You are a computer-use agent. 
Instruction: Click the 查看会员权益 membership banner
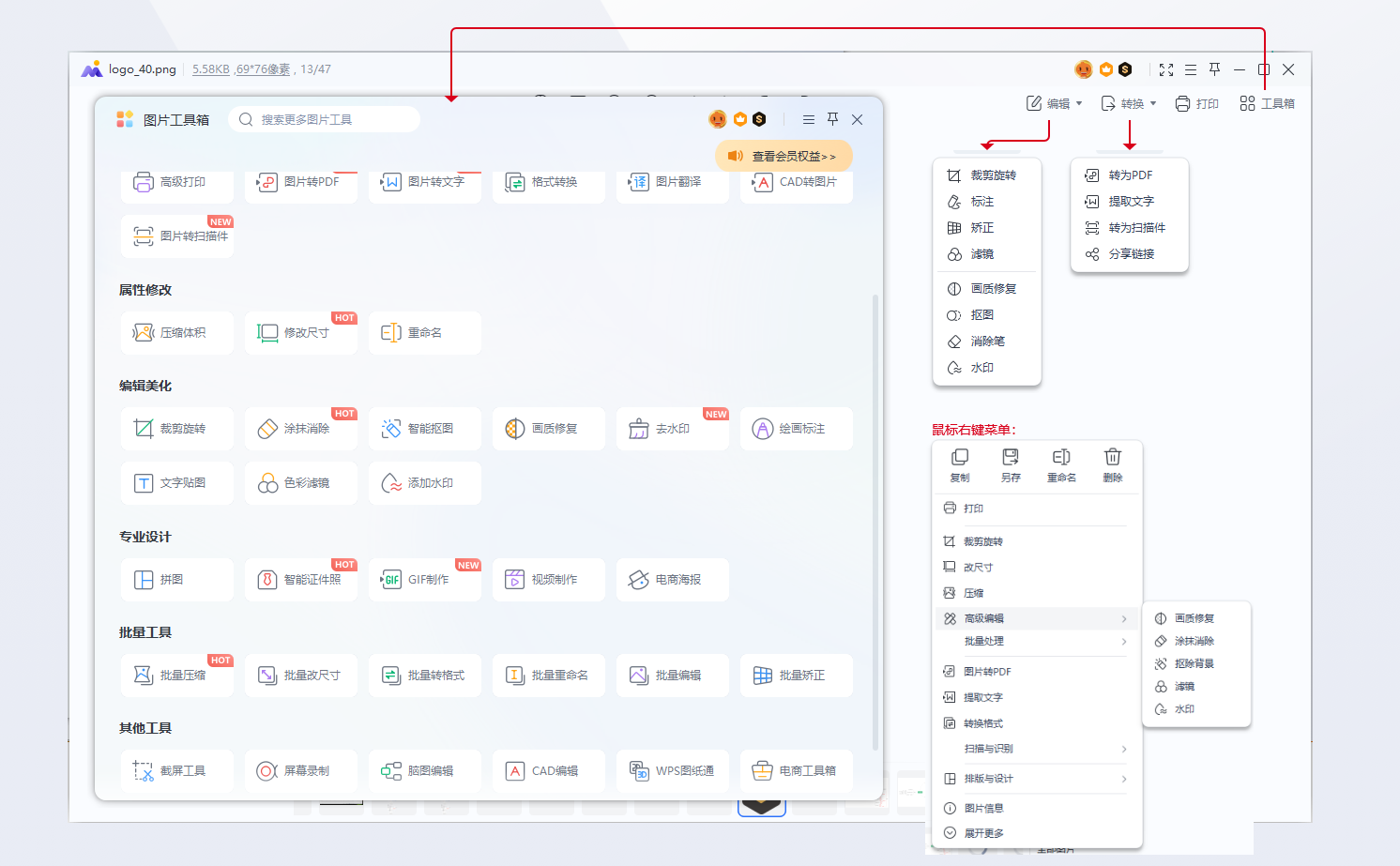coord(784,157)
